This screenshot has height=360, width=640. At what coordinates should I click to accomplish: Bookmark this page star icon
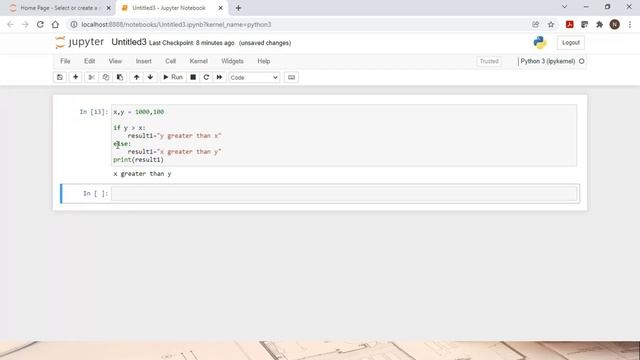click(551, 25)
